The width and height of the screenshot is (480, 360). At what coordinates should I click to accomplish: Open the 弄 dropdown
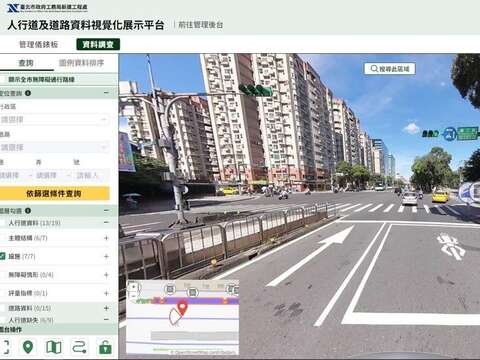click(x=52, y=175)
